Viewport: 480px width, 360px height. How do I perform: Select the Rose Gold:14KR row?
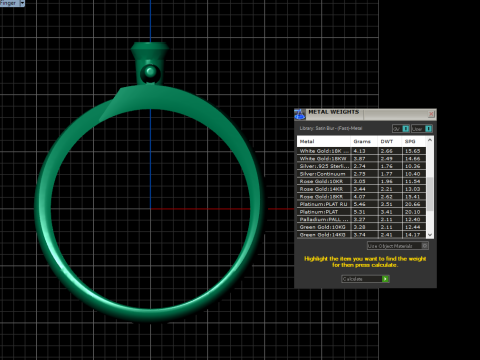[x=361, y=189]
